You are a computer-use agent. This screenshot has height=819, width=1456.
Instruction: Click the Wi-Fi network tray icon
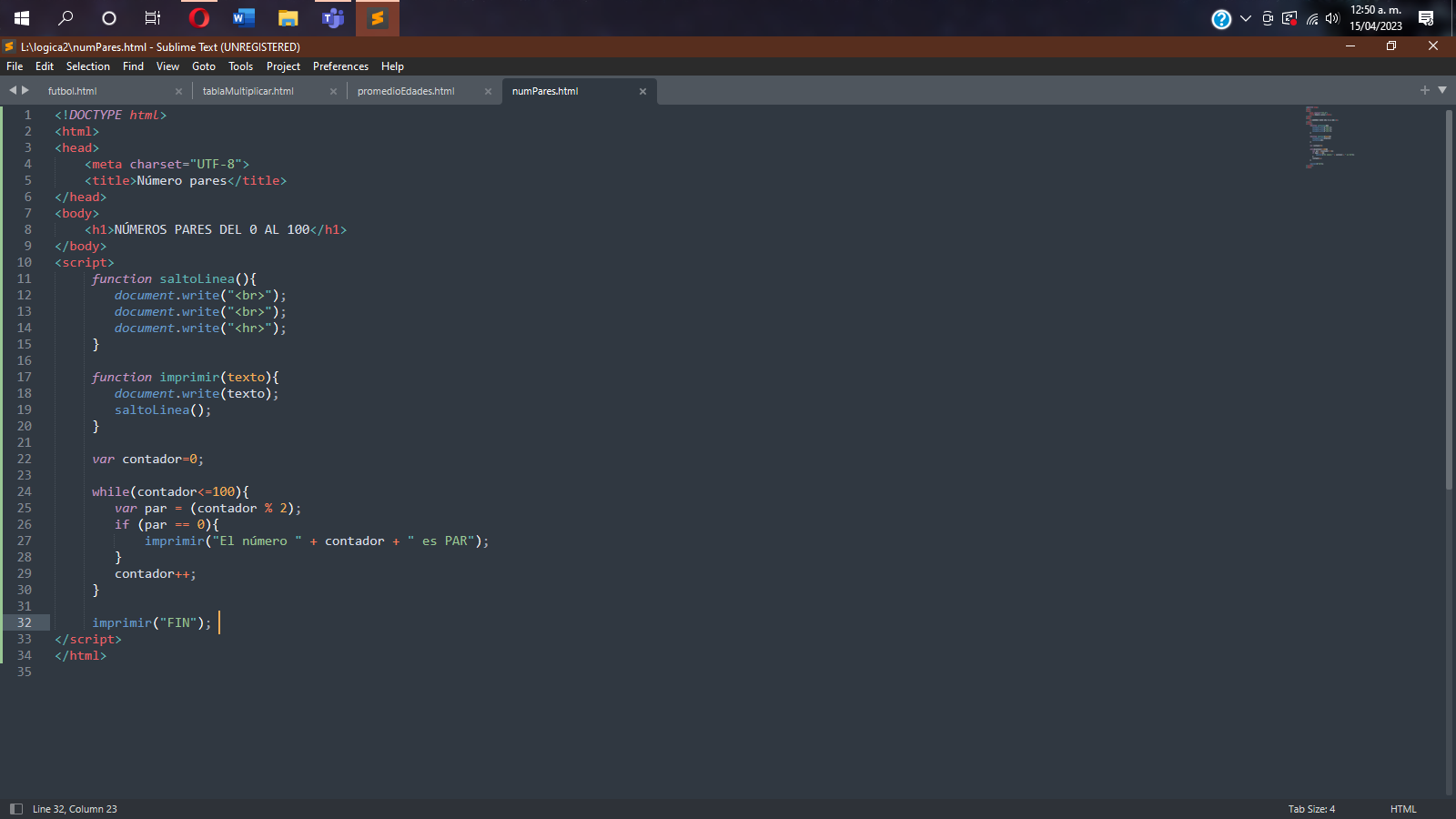point(1312,18)
